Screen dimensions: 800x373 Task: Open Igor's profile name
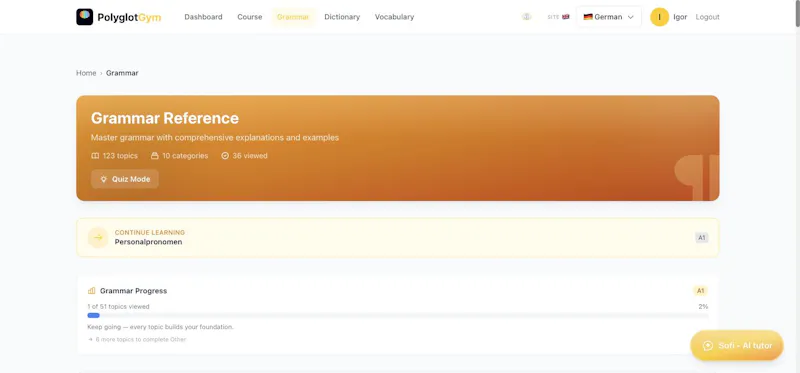pyautogui.click(x=680, y=17)
